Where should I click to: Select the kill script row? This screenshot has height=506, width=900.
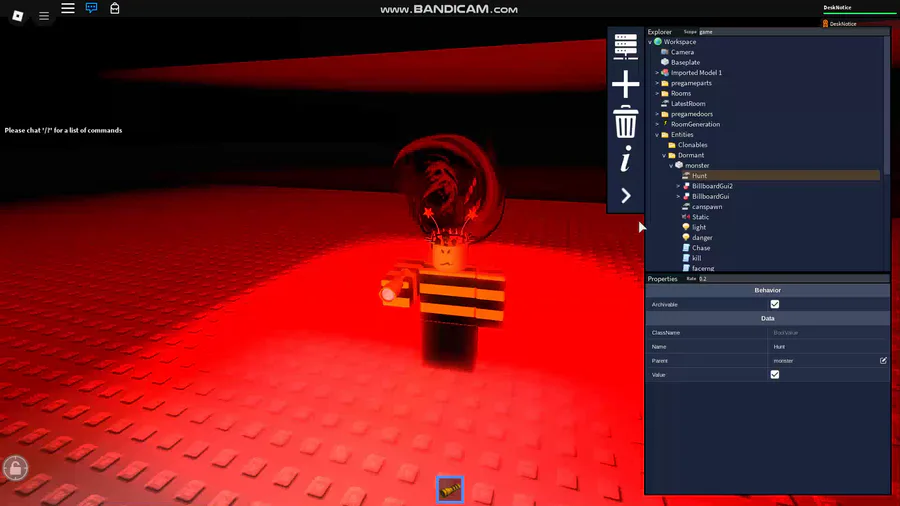pyautogui.click(x=696, y=258)
